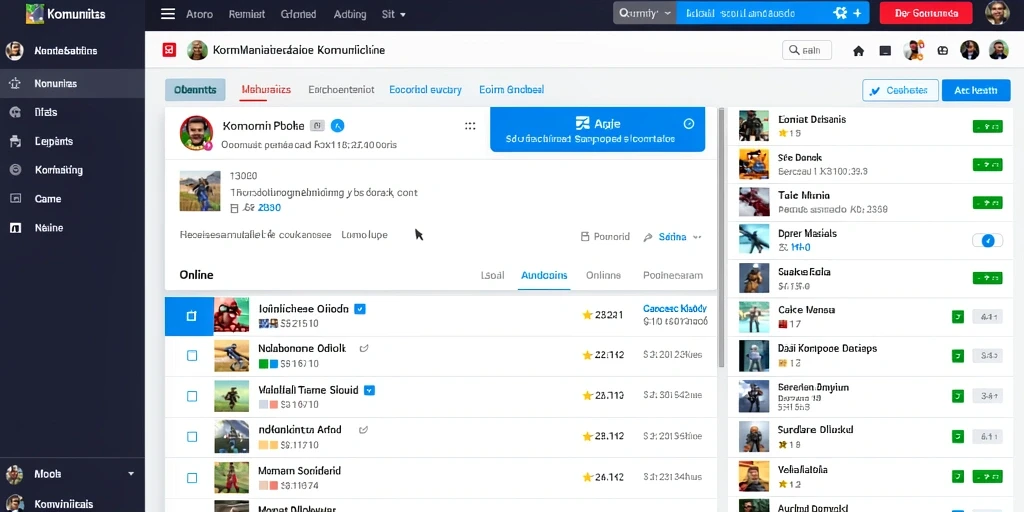Click the Lepants sidebar icon
1024x512 pixels.
pyautogui.click(x=14, y=141)
